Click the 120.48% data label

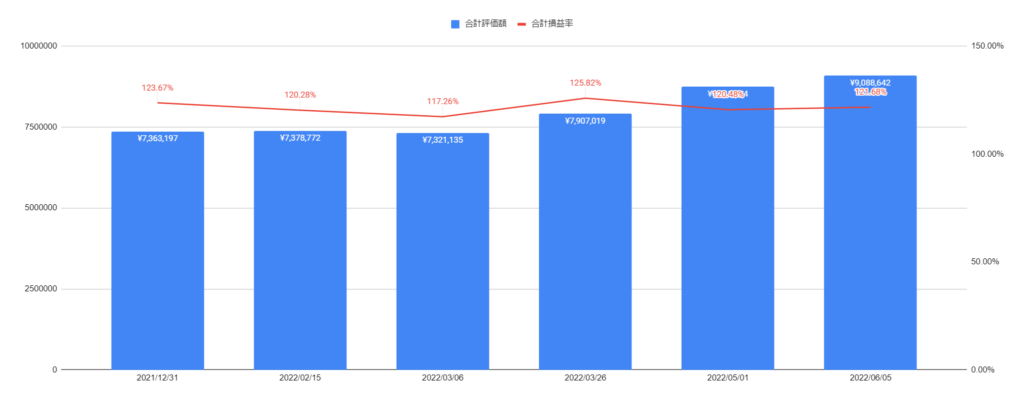[x=728, y=95]
